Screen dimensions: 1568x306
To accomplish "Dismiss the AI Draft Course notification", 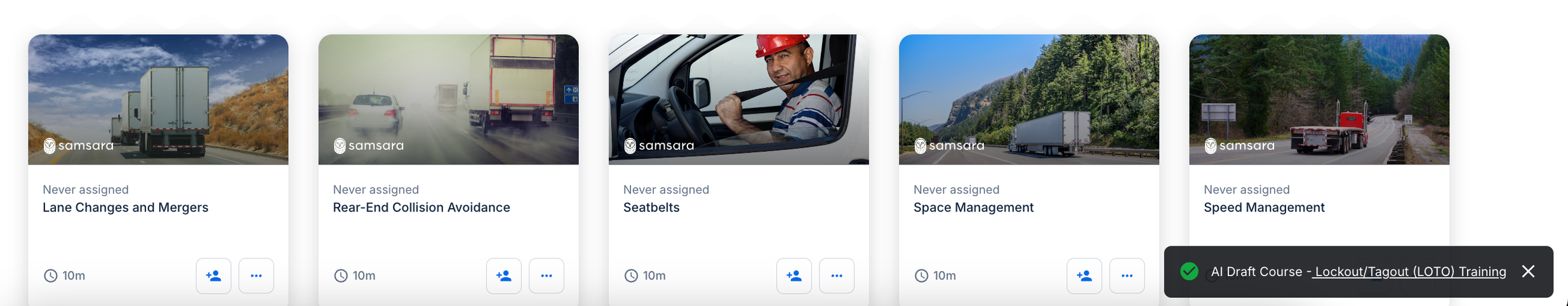I will click(x=1529, y=272).
